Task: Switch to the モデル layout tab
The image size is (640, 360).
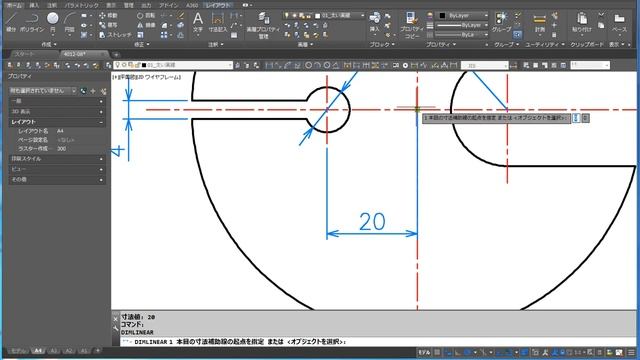Action: tap(18, 351)
